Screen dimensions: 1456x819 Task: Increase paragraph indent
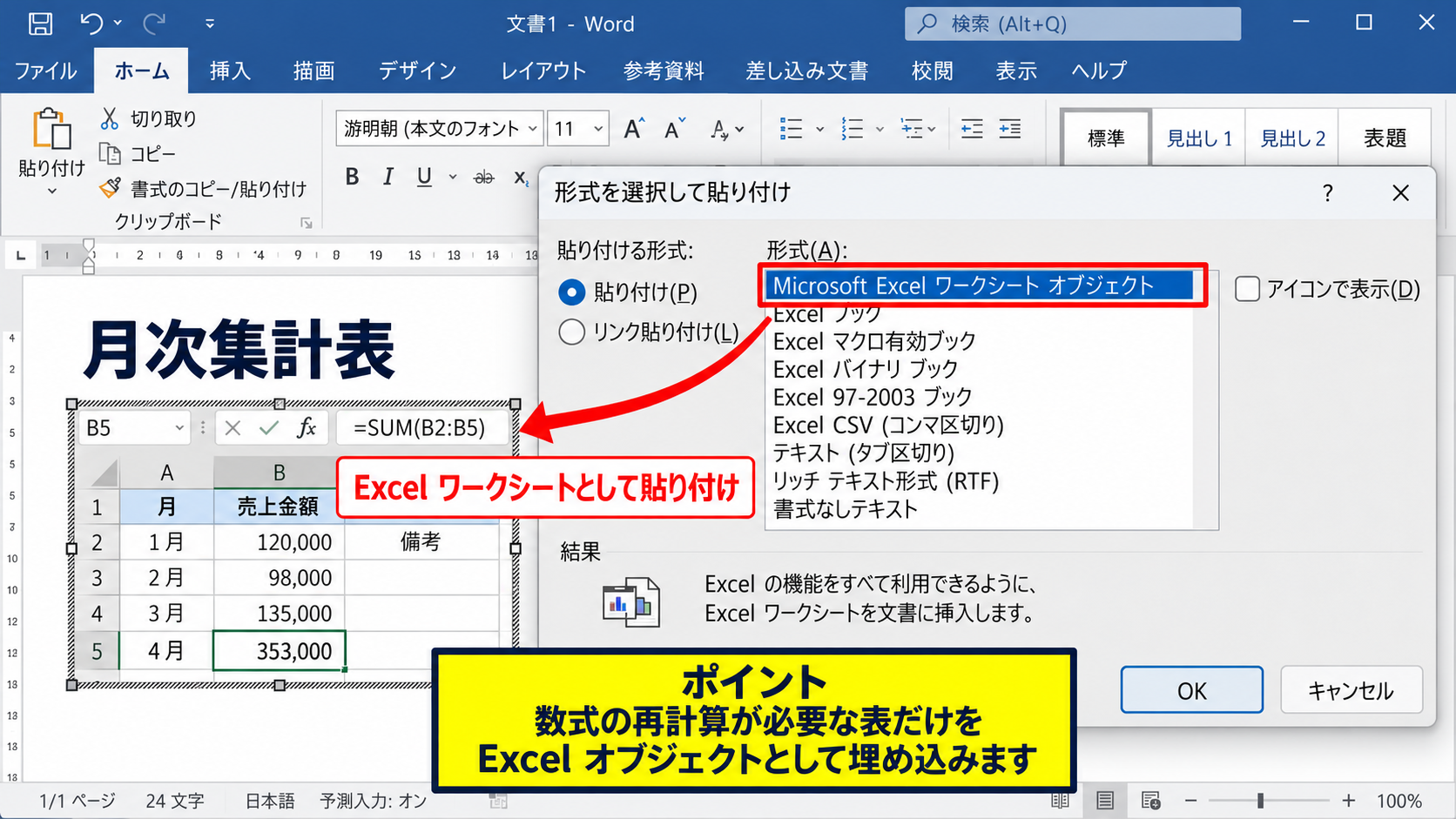[x=1010, y=130]
